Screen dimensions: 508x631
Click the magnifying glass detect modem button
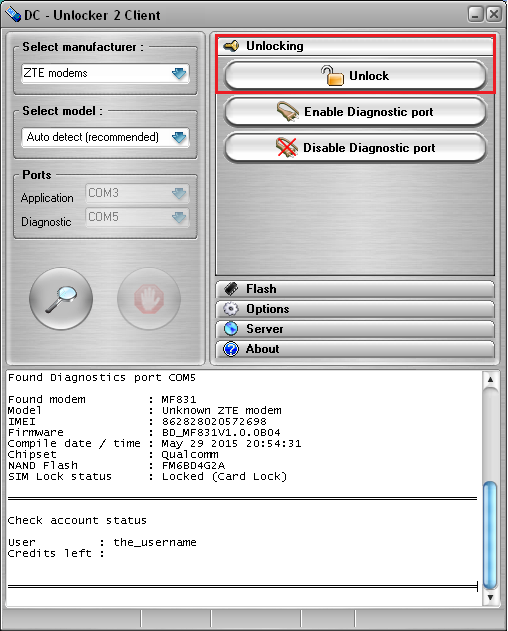pos(61,299)
